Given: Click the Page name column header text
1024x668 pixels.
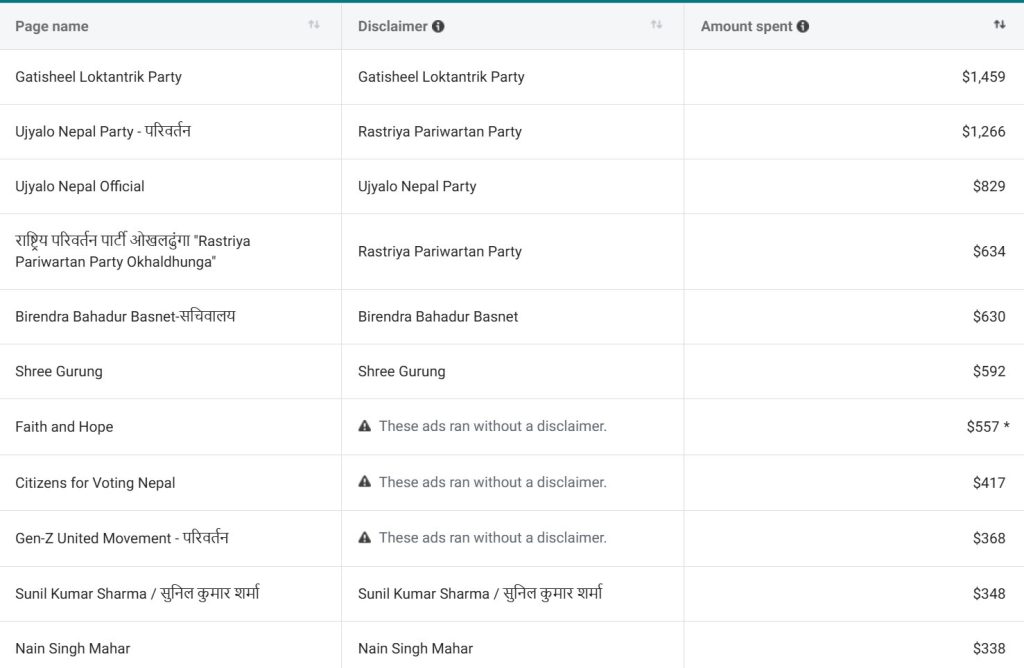Looking at the screenshot, I should tap(52, 27).
